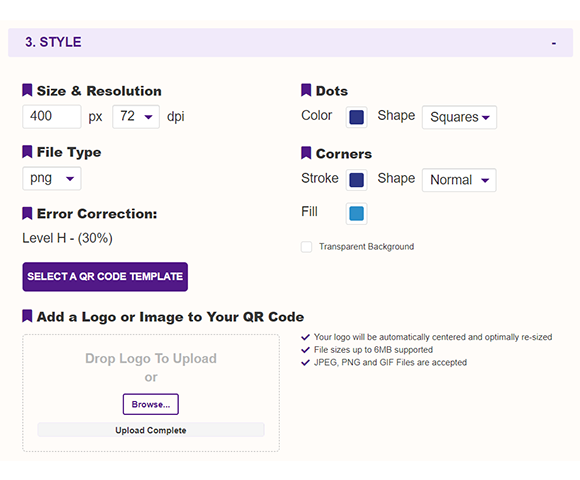Click checkmark icon next to File sizes note
The height and width of the screenshot is (480, 580).
pos(305,350)
